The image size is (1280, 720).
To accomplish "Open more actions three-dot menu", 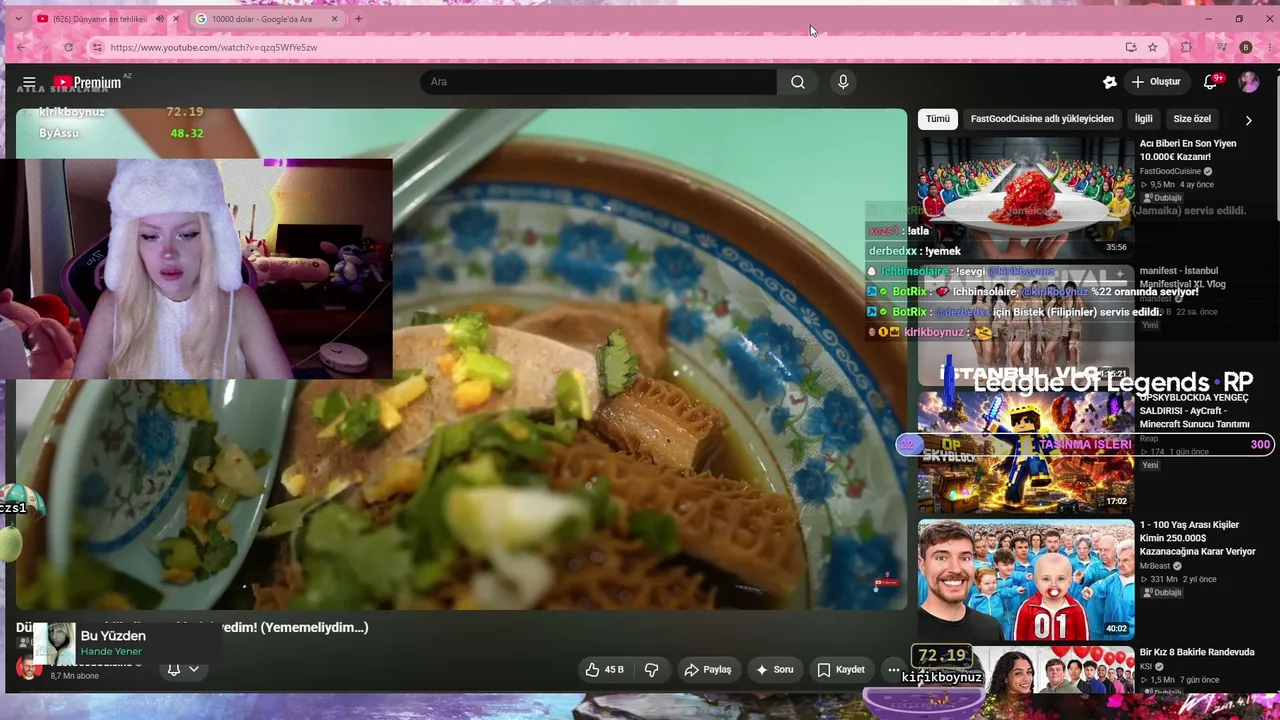I will coord(893,669).
